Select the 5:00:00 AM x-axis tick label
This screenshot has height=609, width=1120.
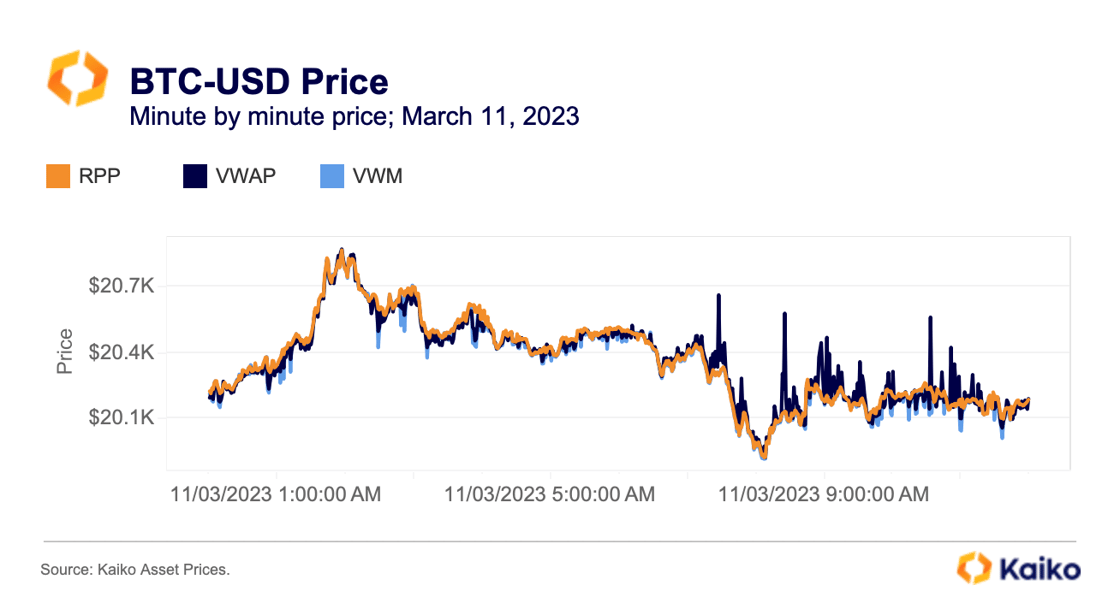pyautogui.click(x=549, y=494)
